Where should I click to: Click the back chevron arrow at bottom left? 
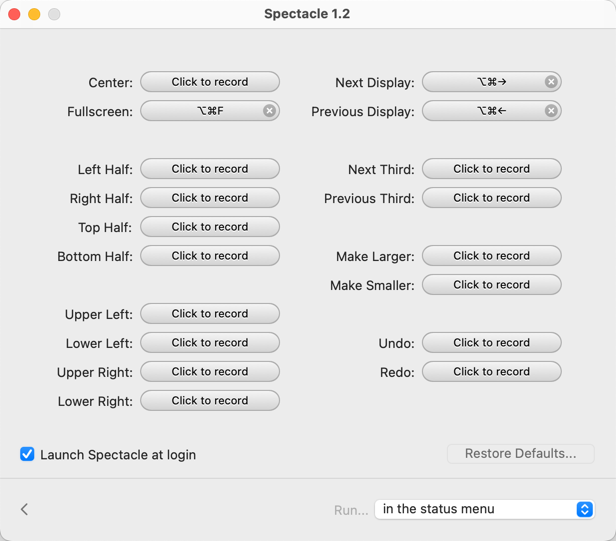tap(25, 509)
